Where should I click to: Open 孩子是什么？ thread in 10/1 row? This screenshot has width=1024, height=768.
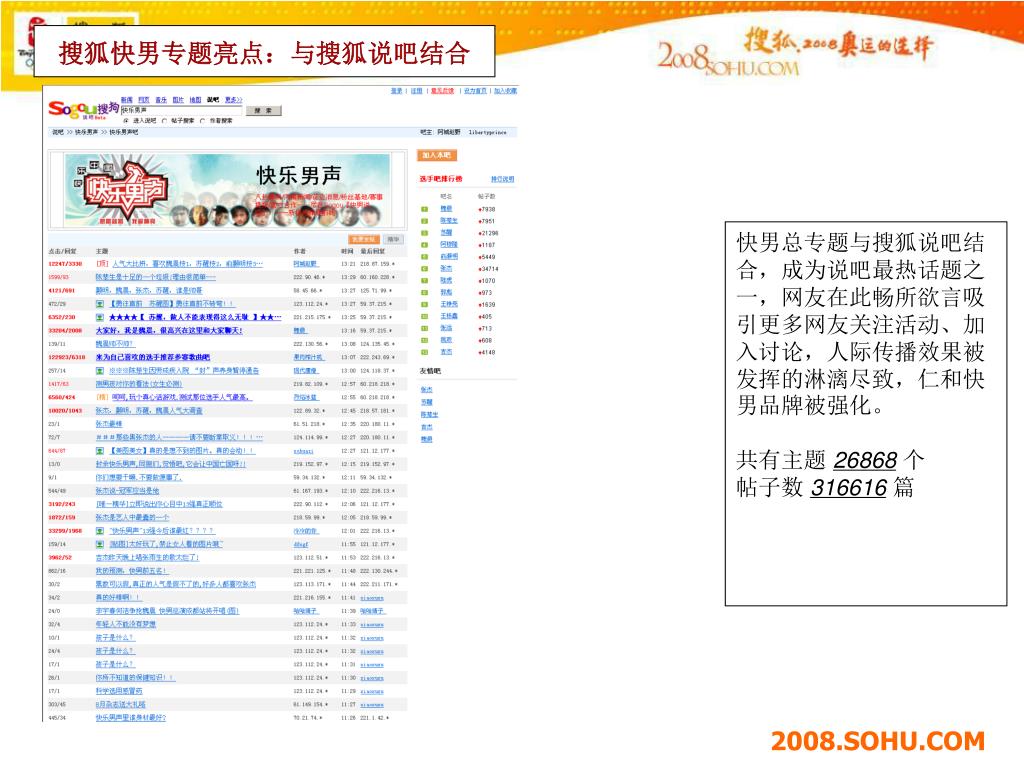click(115, 638)
